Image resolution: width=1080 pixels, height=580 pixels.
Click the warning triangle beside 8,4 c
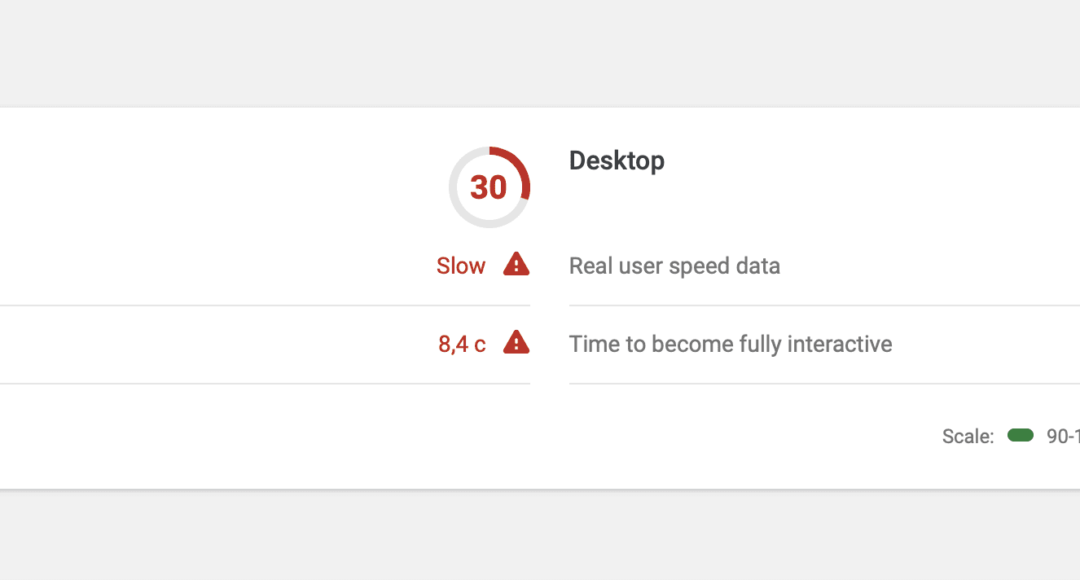(x=516, y=342)
